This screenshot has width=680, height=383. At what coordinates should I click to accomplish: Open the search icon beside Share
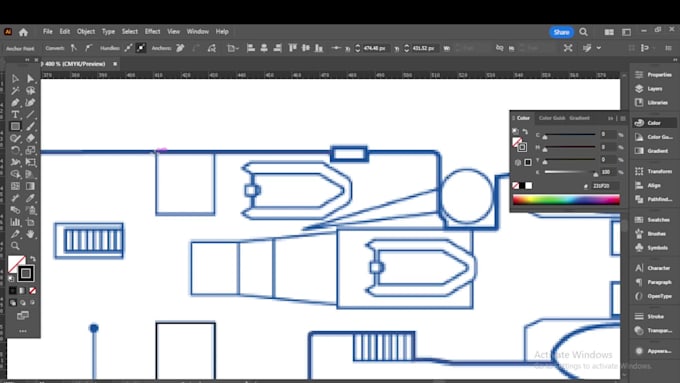click(583, 32)
